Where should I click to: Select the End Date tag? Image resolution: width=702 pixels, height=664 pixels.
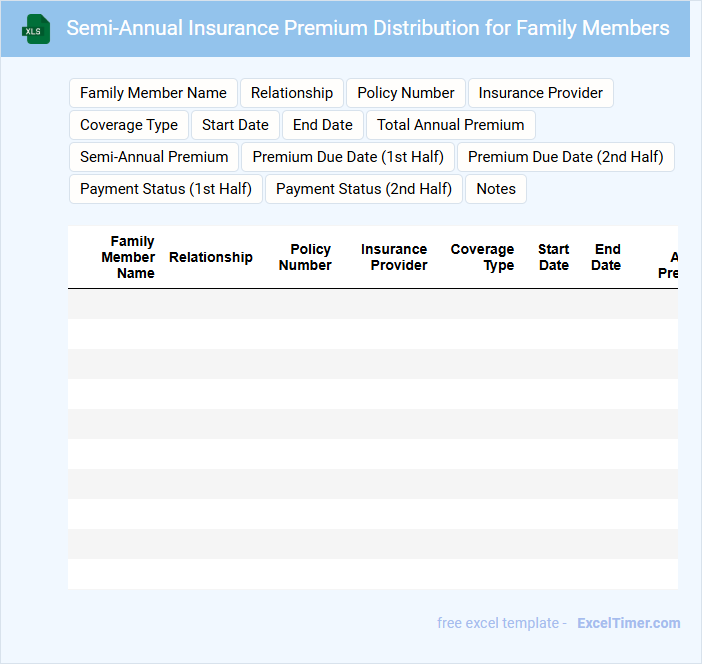[x=322, y=125]
